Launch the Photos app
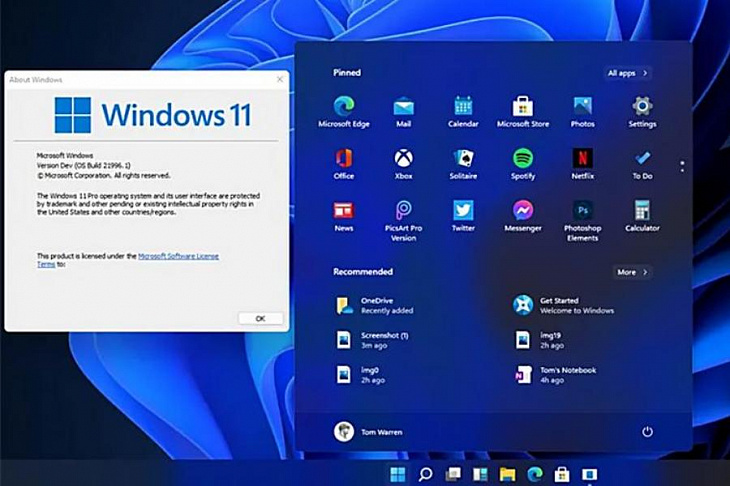 (582, 112)
